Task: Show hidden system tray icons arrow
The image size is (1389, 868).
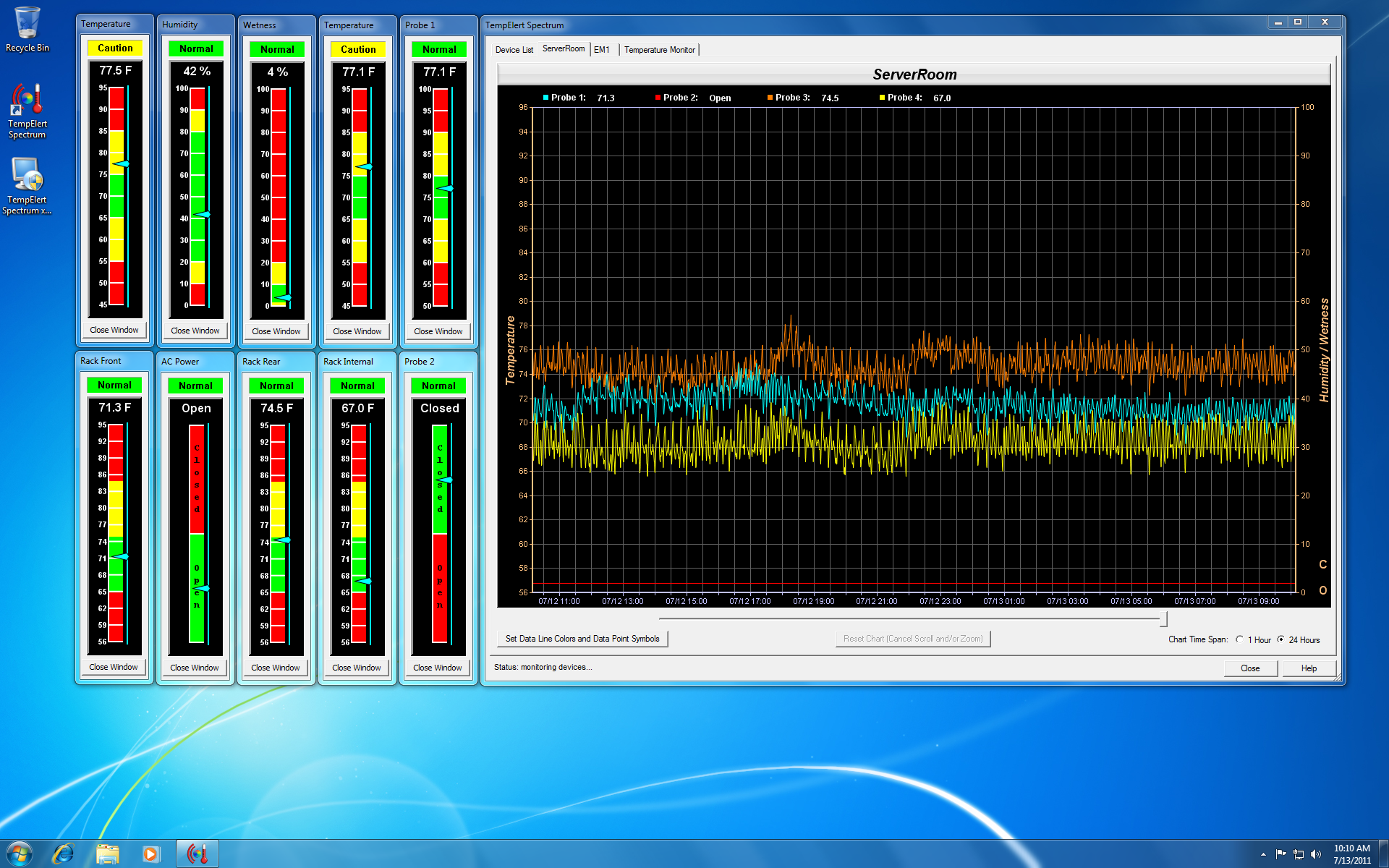Action: (x=1263, y=855)
